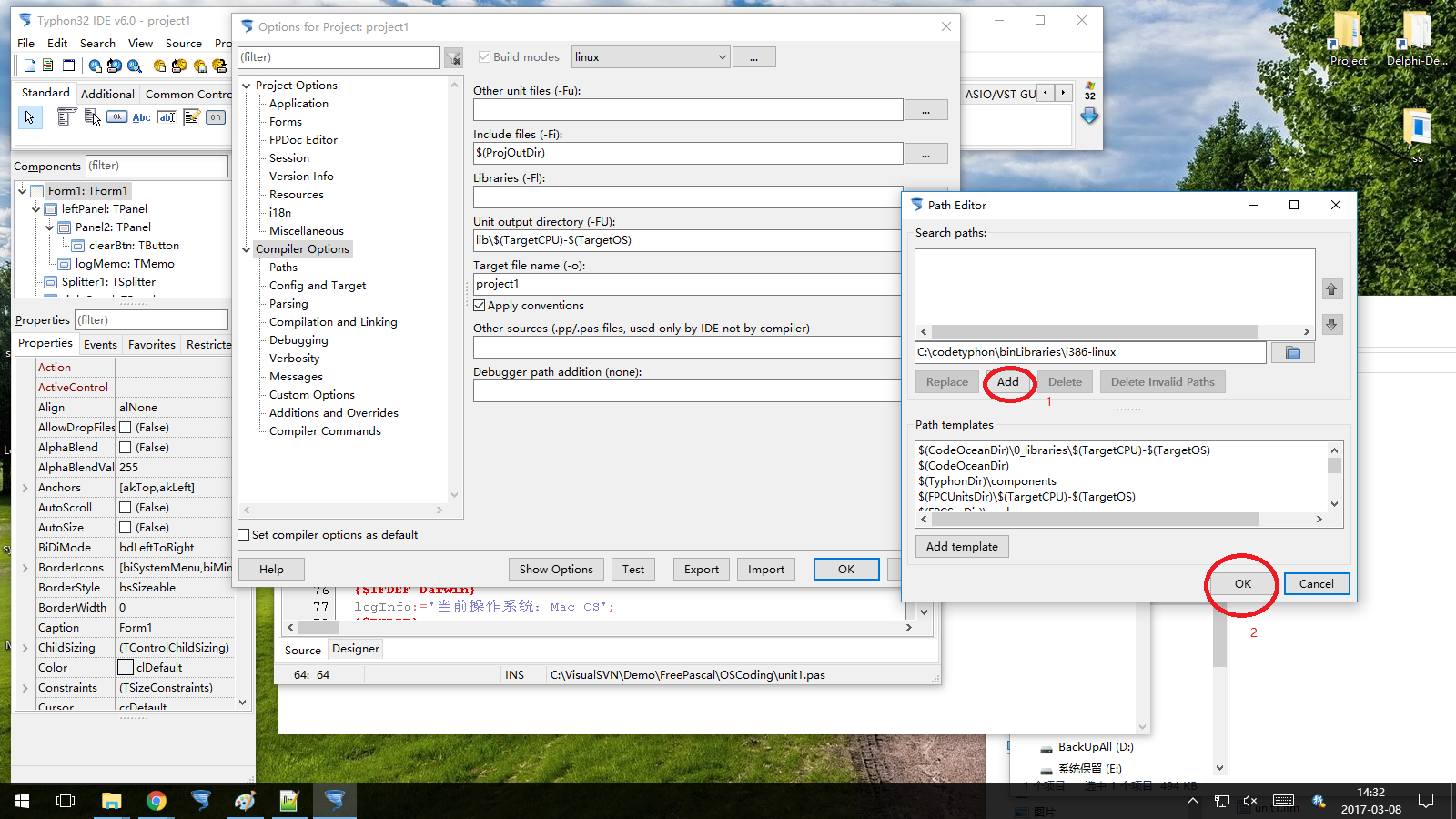Pick the TMemo component icon
Screen dimensions: 1456x819
(191, 117)
